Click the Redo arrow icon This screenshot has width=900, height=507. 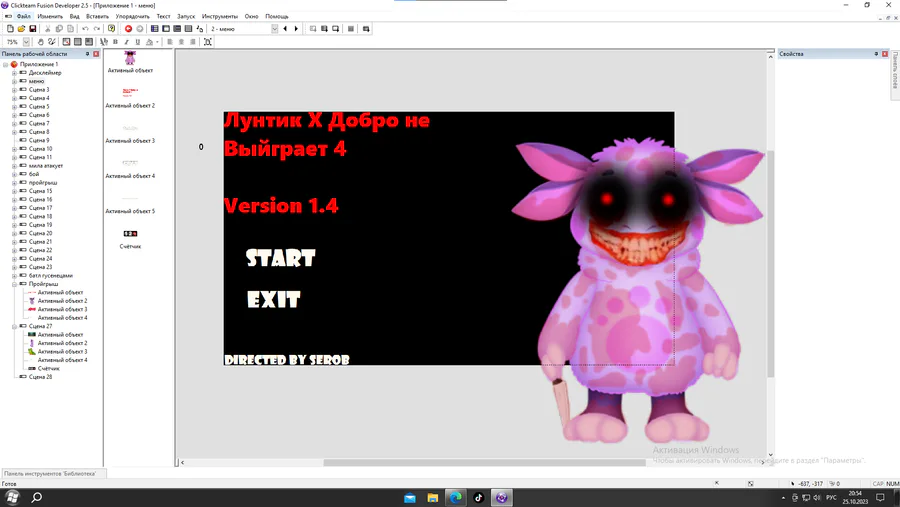pyautogui.click(x=96, y=29)
